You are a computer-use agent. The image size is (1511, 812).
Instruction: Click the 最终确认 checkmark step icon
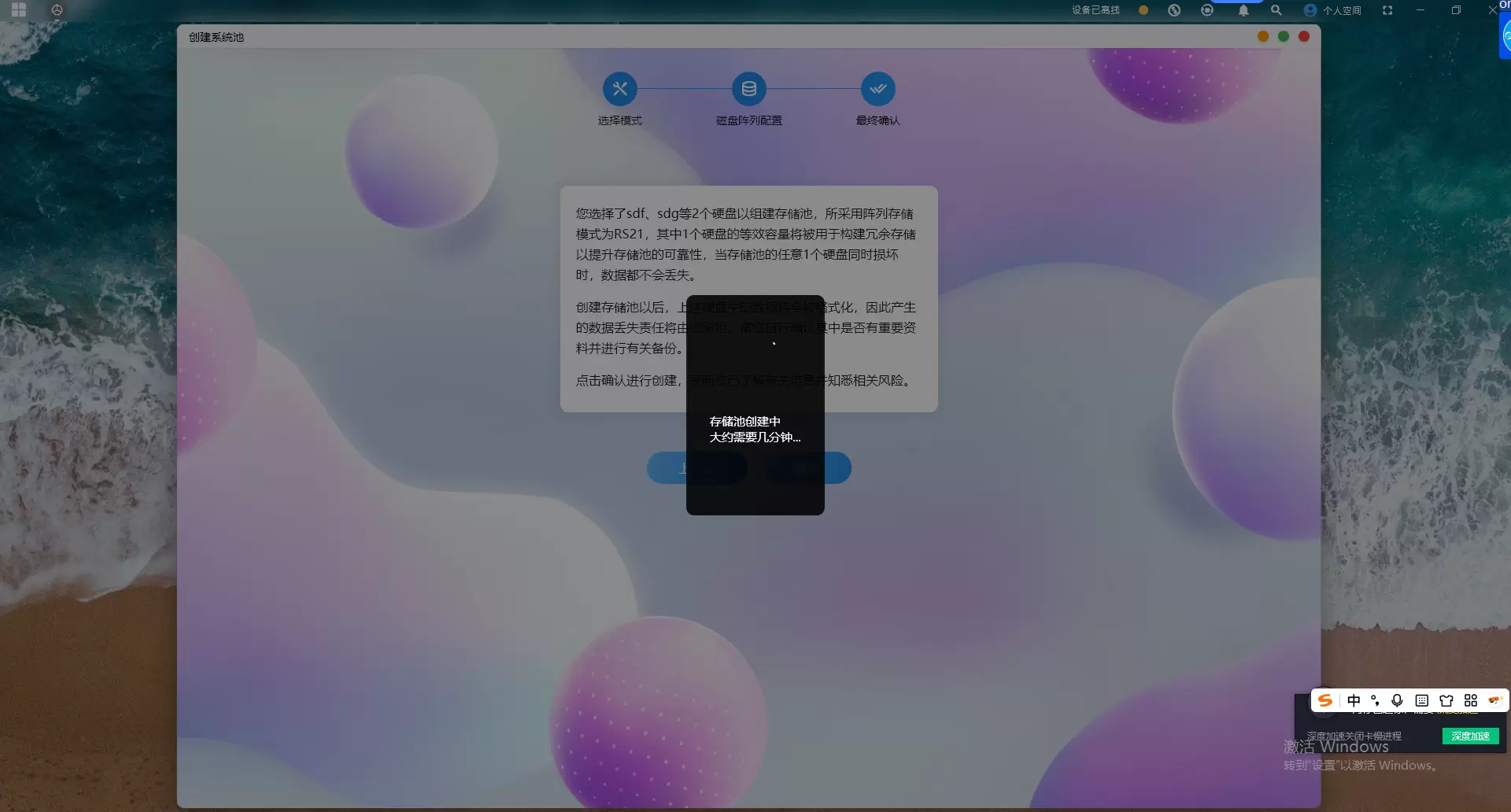tap(877, 89)
